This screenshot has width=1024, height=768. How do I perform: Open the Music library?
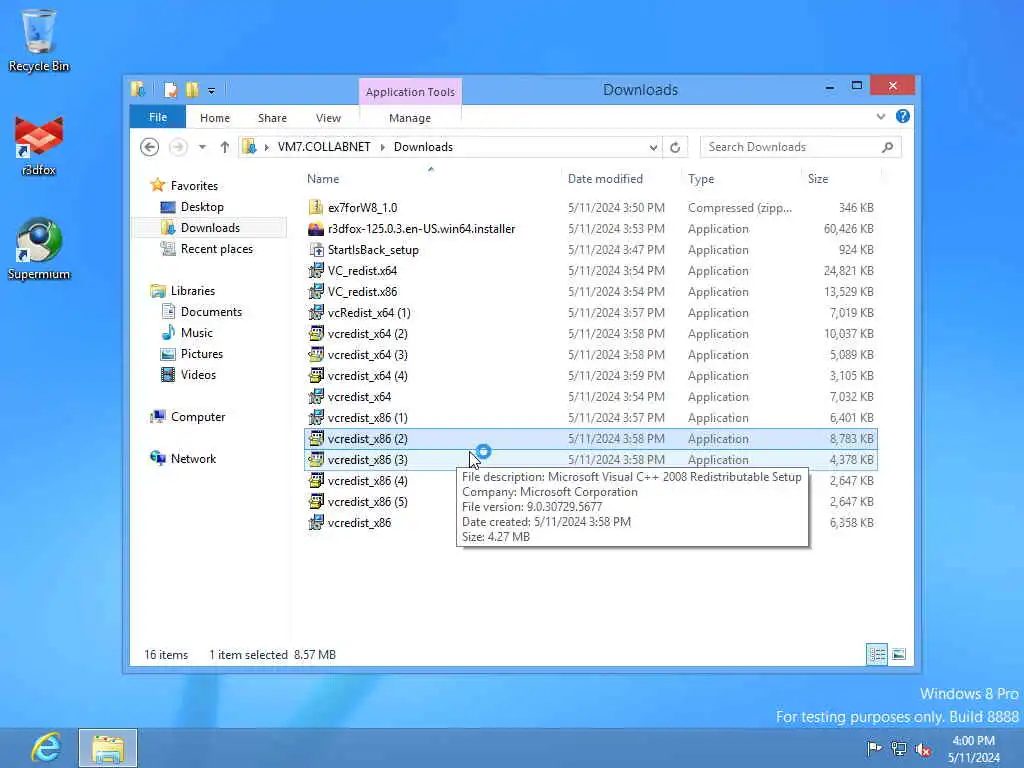tap(196, 332)
